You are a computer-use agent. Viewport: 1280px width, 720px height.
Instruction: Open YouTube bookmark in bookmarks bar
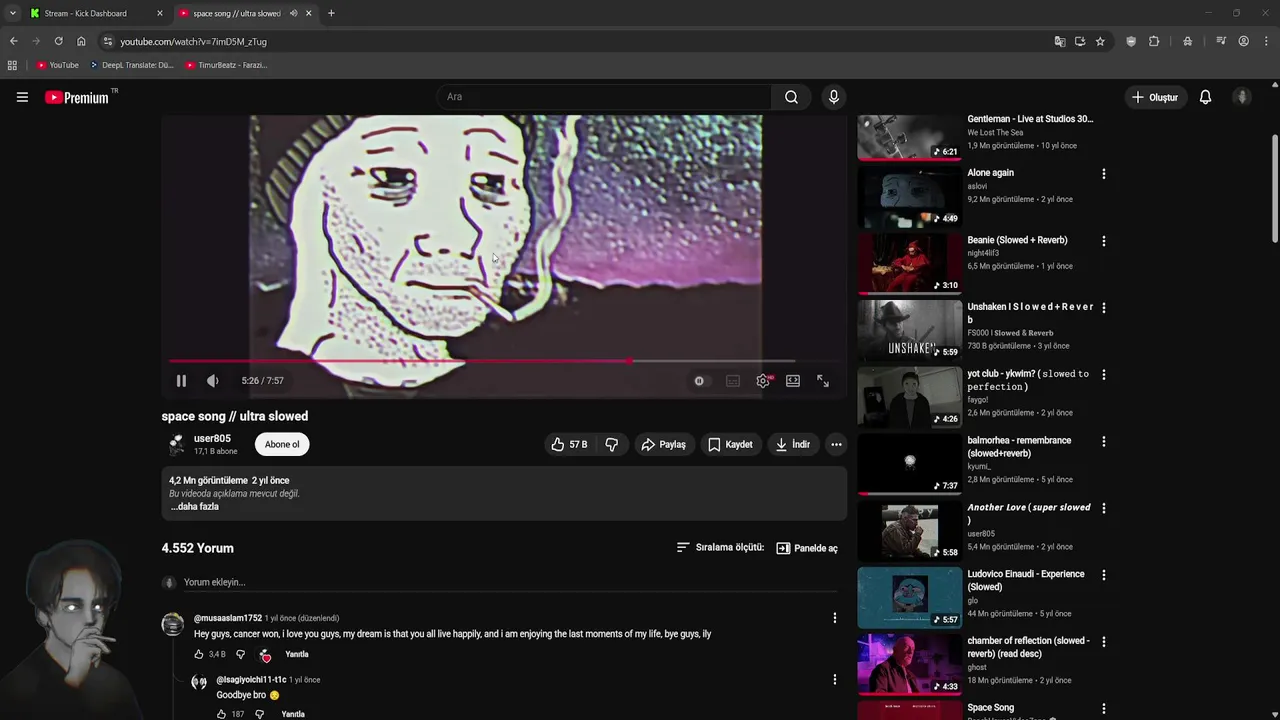tap(57, 65)
